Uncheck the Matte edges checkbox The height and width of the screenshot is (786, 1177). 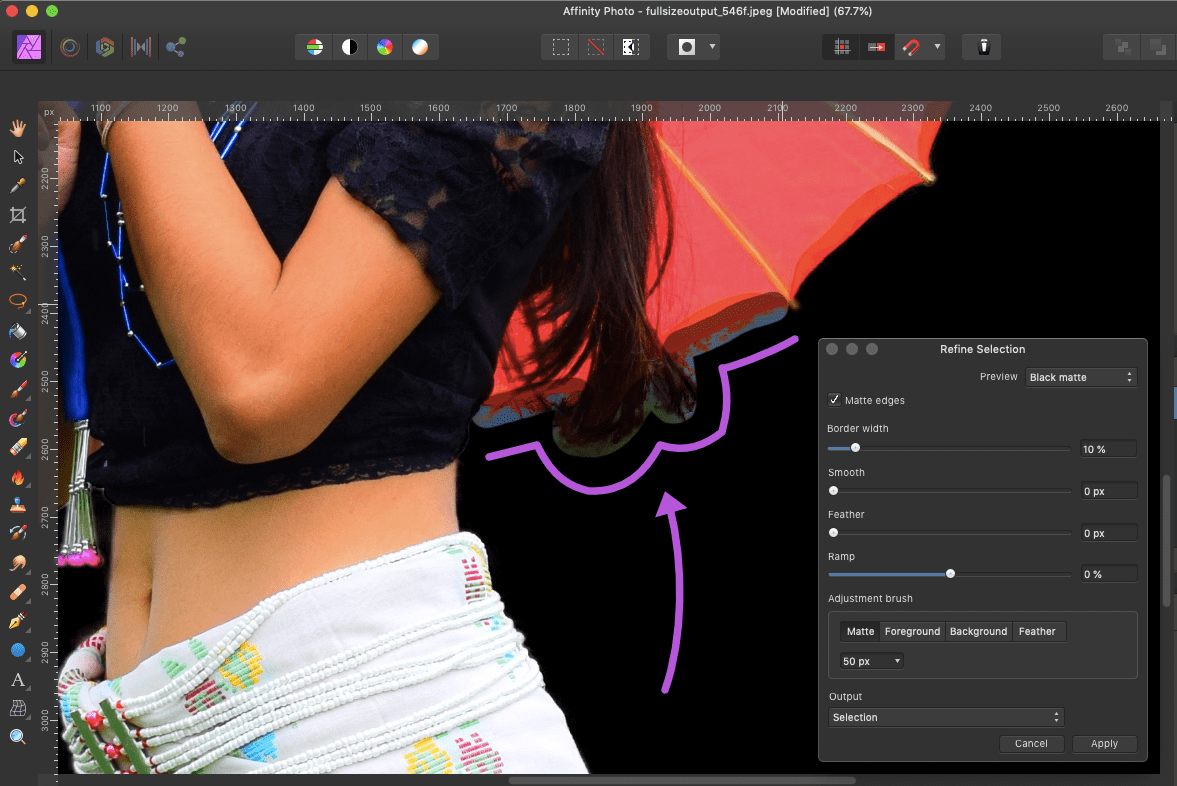pos(835,400)
